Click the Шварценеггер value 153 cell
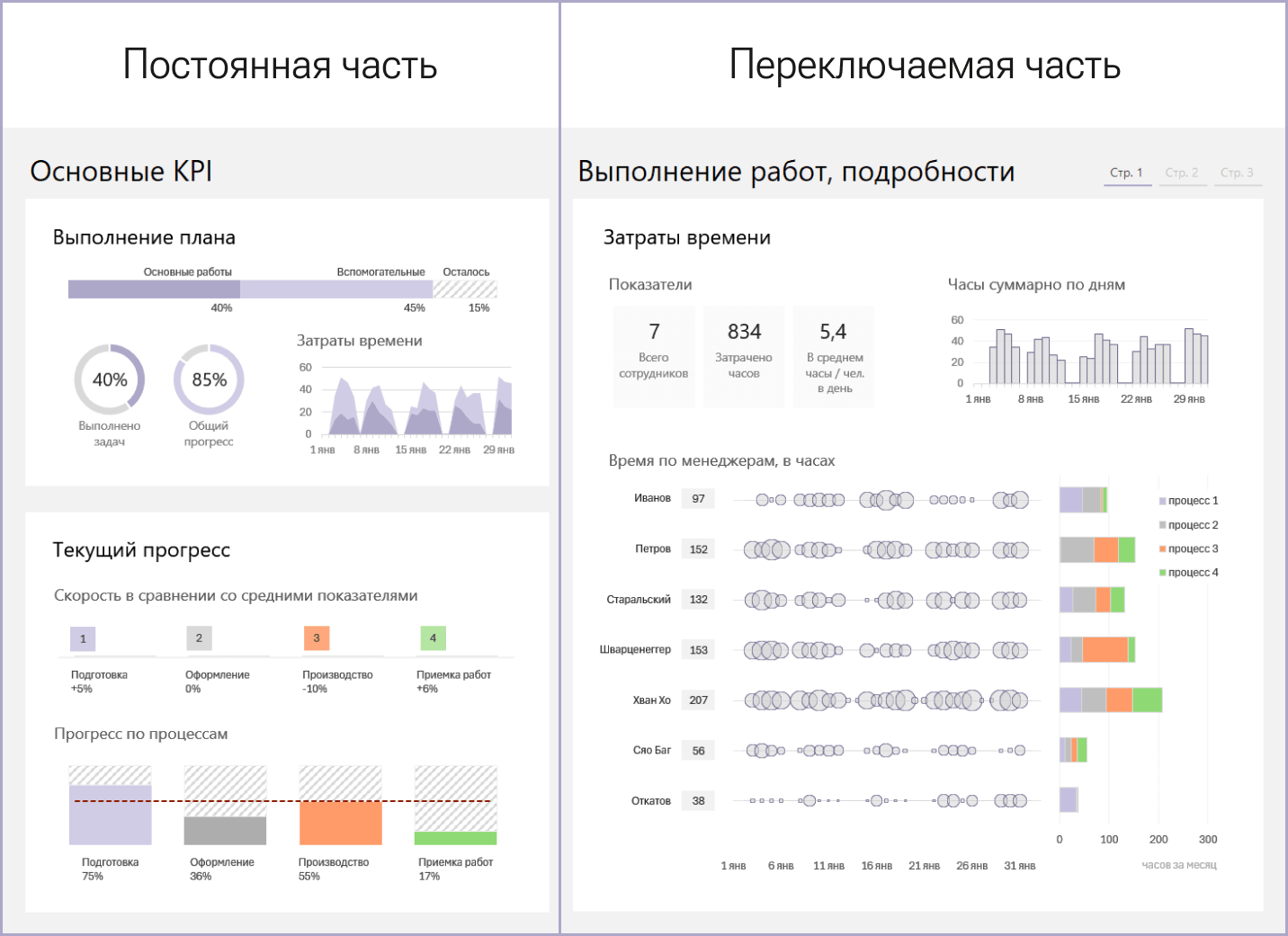Image resolution: width=1288 pixels, height=936 pixels. [x=698, y=650]
